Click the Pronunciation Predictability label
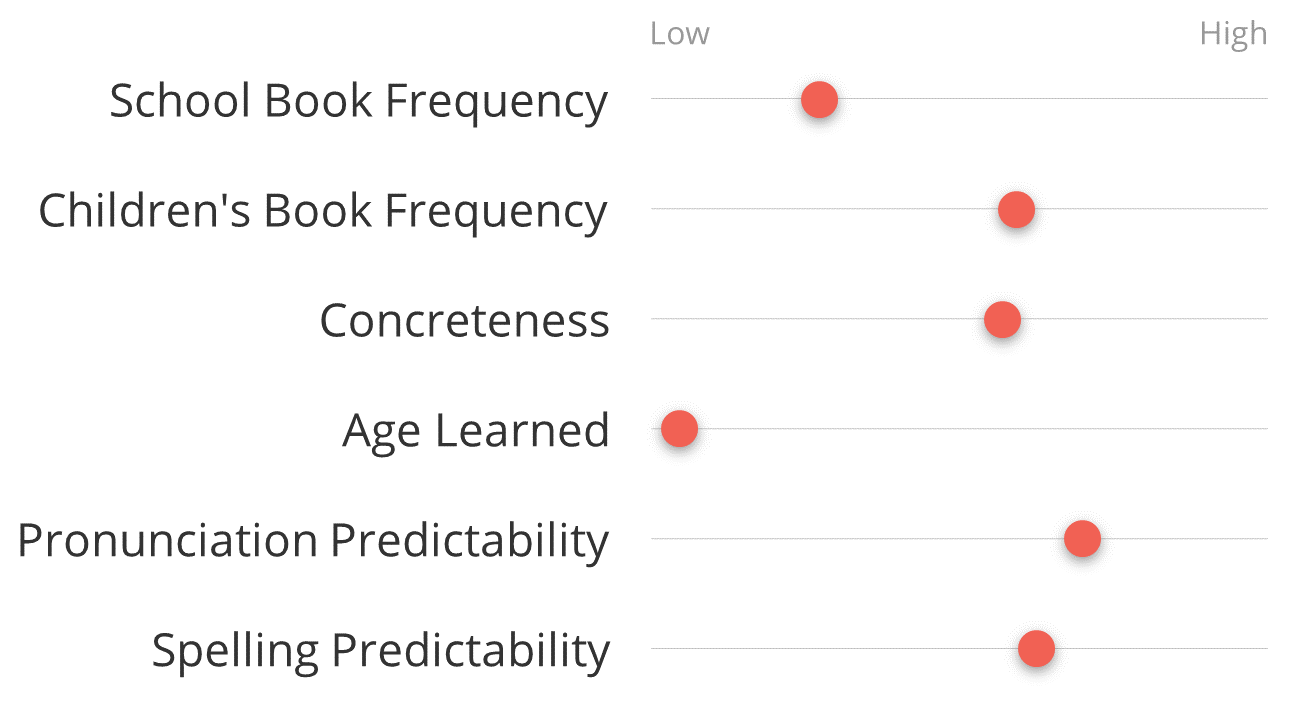 click(313, 541)
